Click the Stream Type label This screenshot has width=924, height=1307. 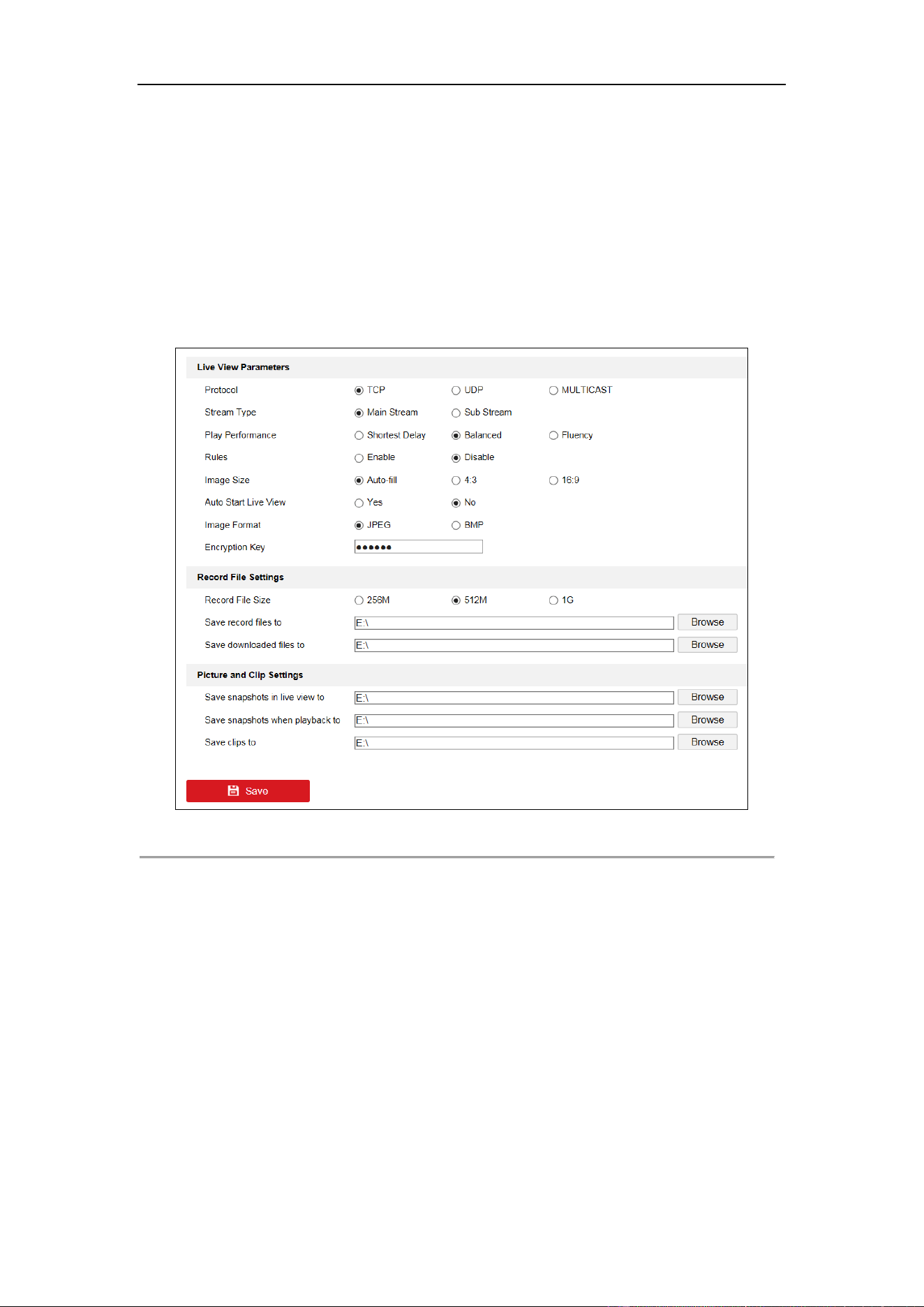pyautogui.click(x=230, y=413)
